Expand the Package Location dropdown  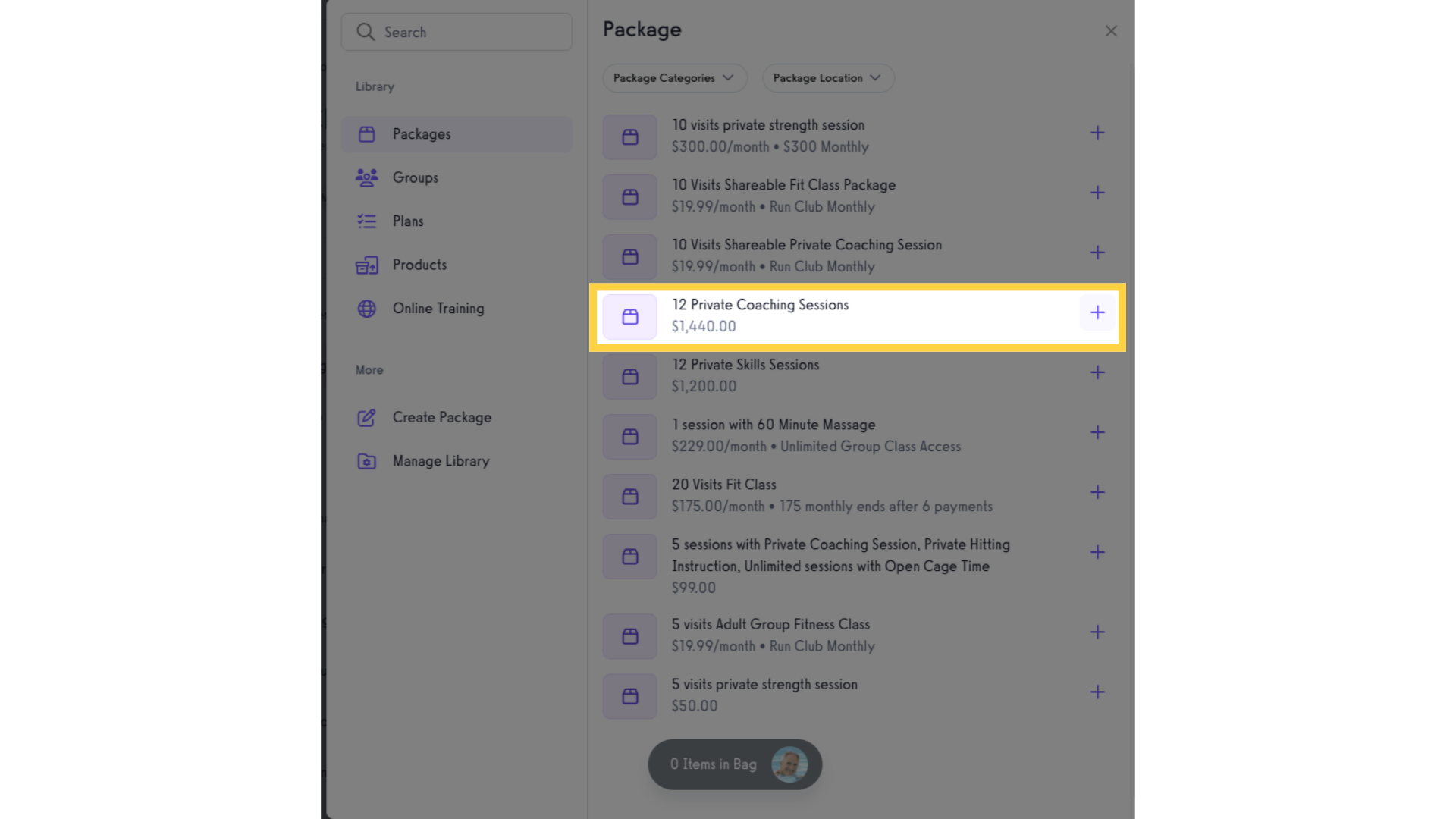pyautogui.click(x=828, y=78)
